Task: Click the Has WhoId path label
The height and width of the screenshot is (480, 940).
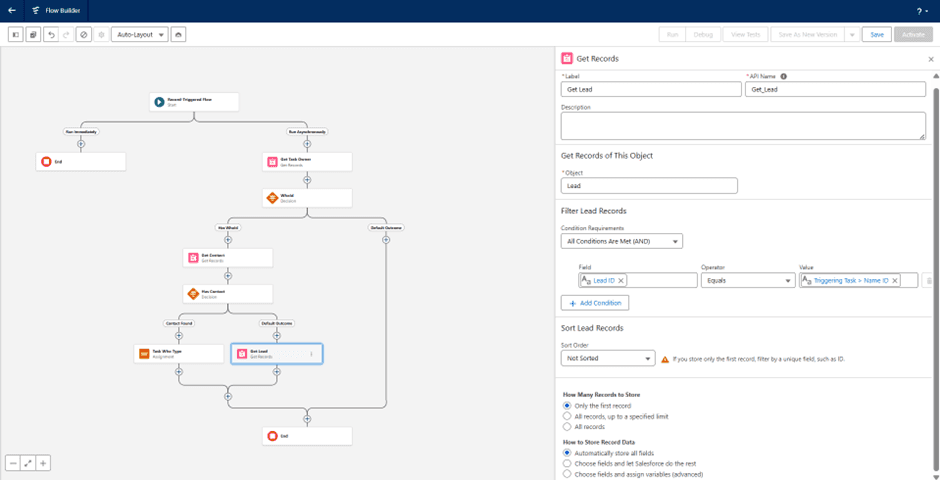Action: tap(228, 228)
